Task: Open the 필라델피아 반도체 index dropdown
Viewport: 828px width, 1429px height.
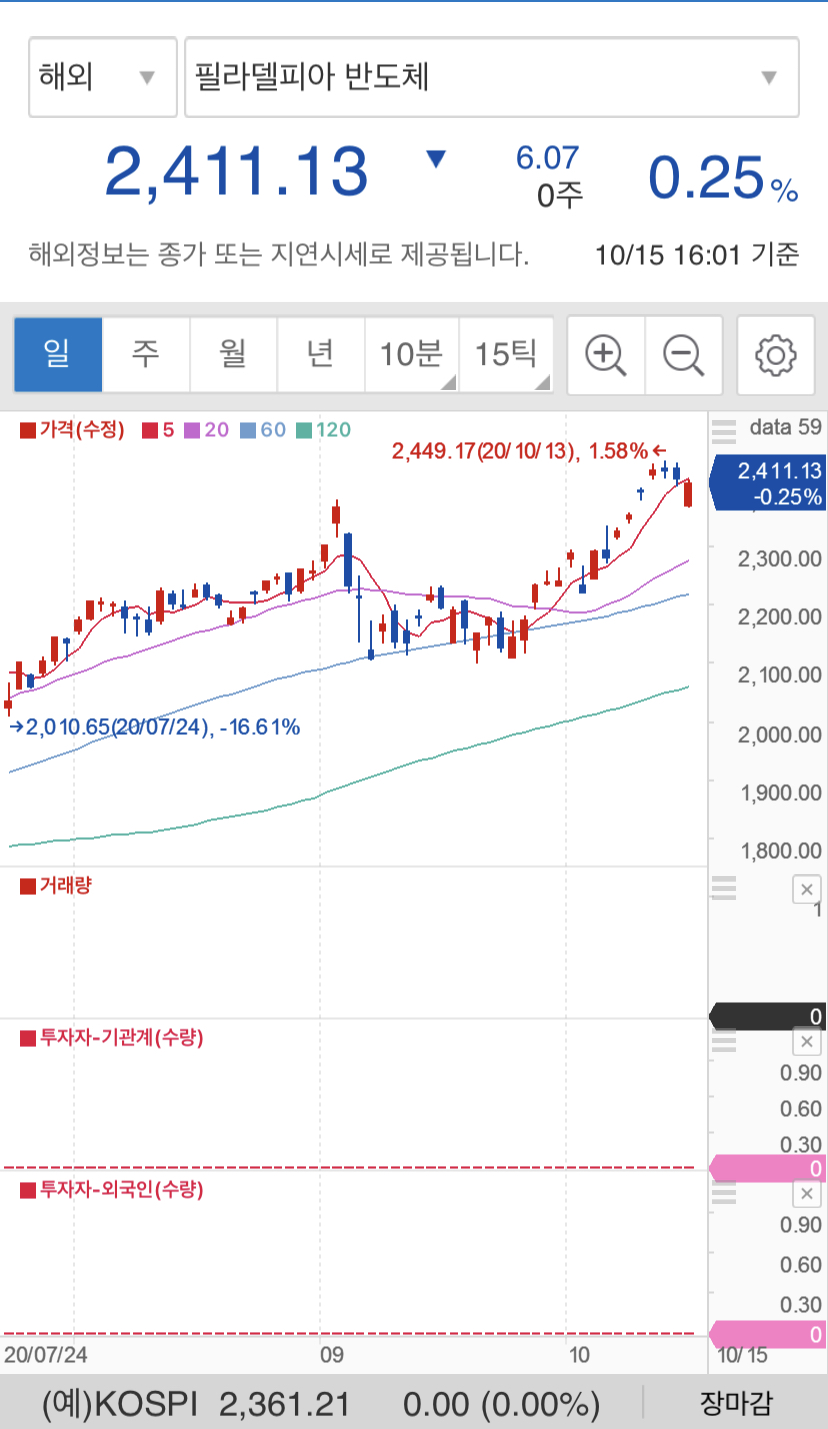Action: (x=492, y=77)
